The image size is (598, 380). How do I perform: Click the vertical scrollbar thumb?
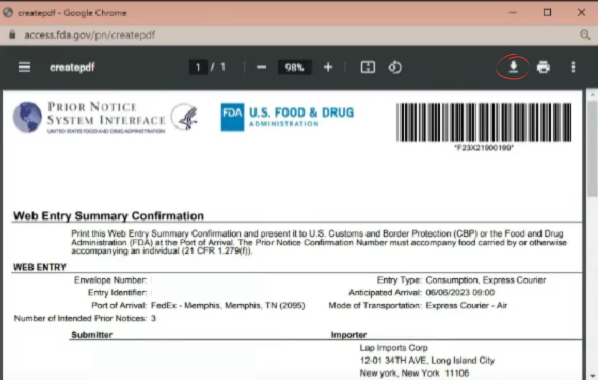pyautogui.click(x=592, y=149)
